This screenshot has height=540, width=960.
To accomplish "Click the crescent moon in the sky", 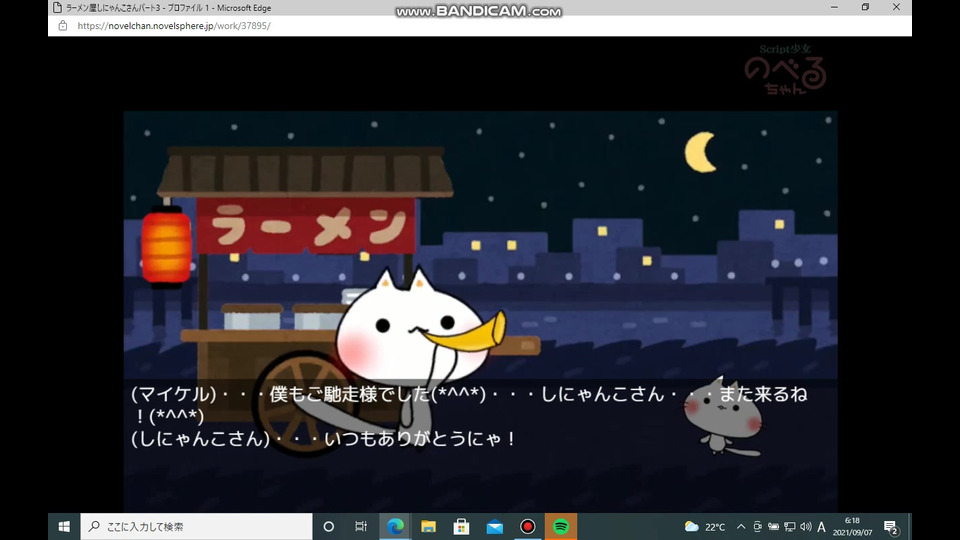I will [x=700, y=152].
